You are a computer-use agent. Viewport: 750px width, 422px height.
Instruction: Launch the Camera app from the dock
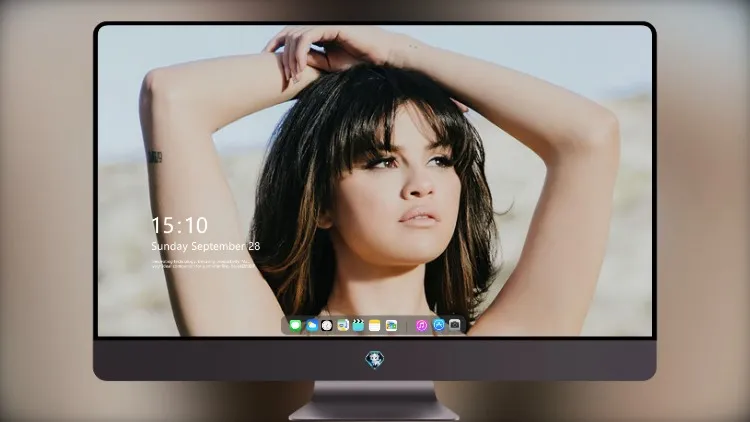[454, 325]
